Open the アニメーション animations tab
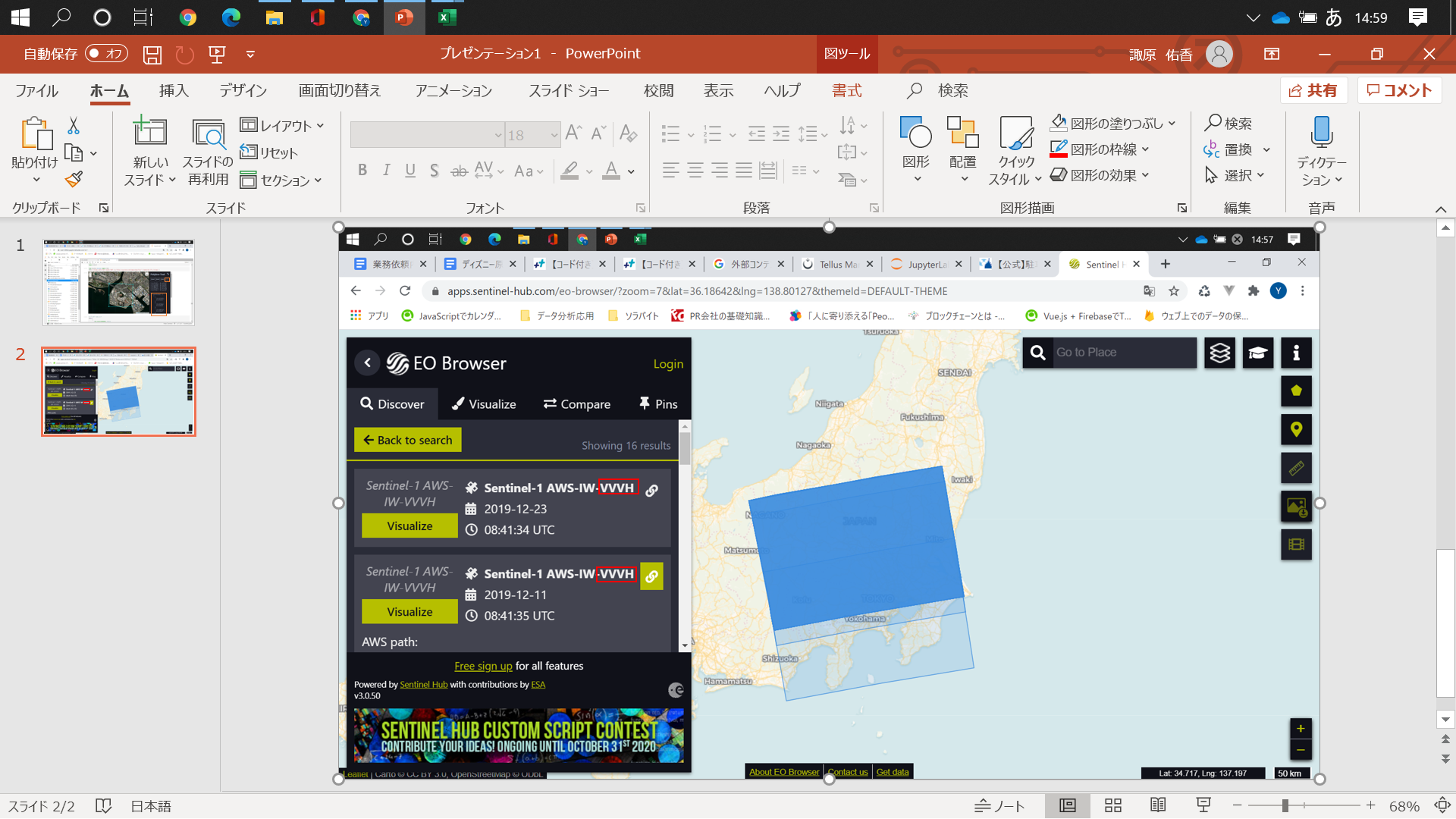1456x819 pixels. click(453, 91)
